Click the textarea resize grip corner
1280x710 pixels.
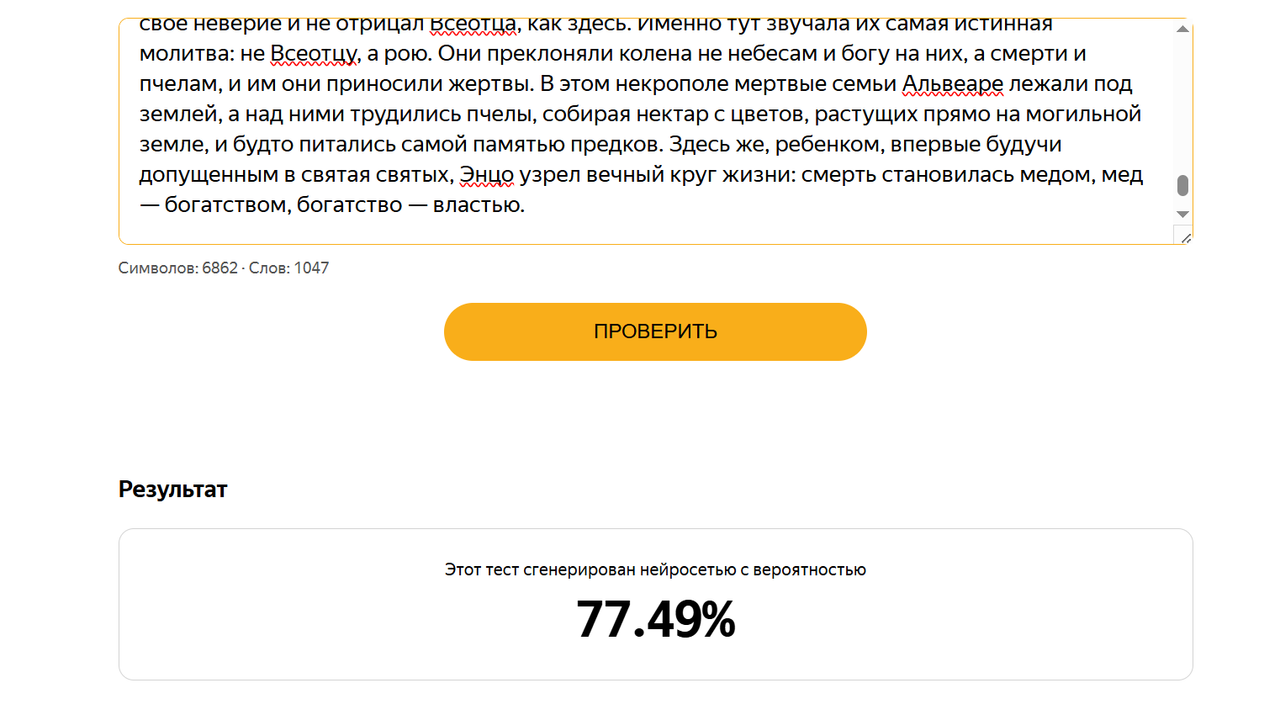coord(1184,235)
